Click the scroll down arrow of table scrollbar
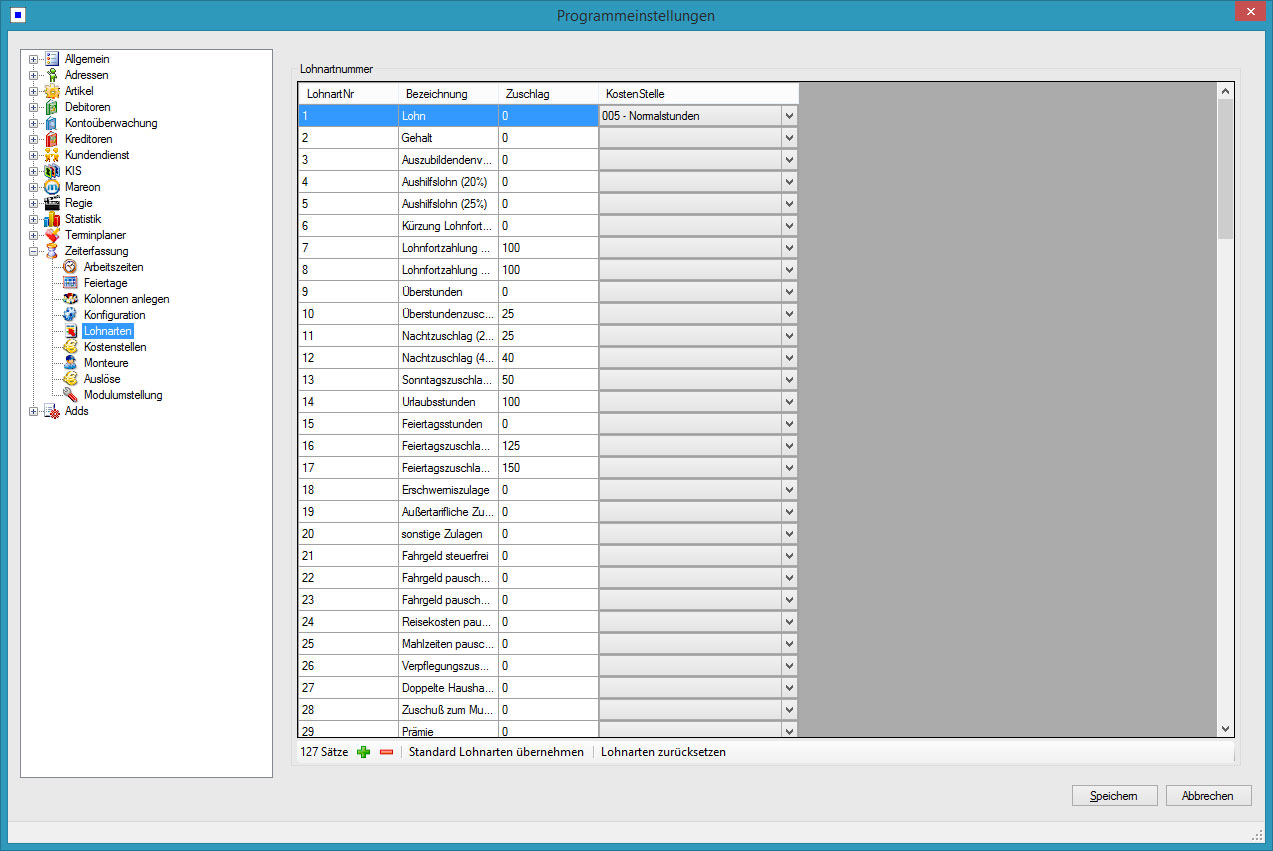This screenshot has width=1273, height=851. click(1225, 729)
